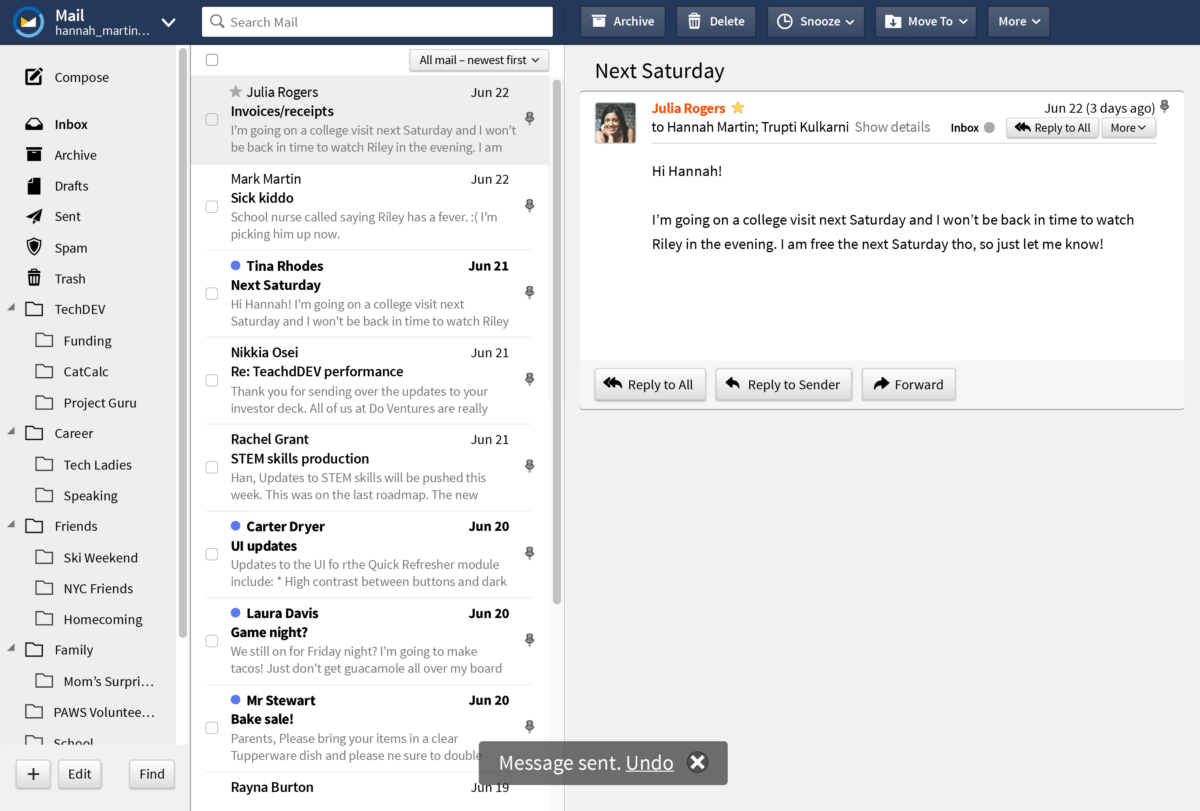The height and width of the screenshot is (811, 1200).
Task: Go to the Spam folder
Action: pos(70,247)
